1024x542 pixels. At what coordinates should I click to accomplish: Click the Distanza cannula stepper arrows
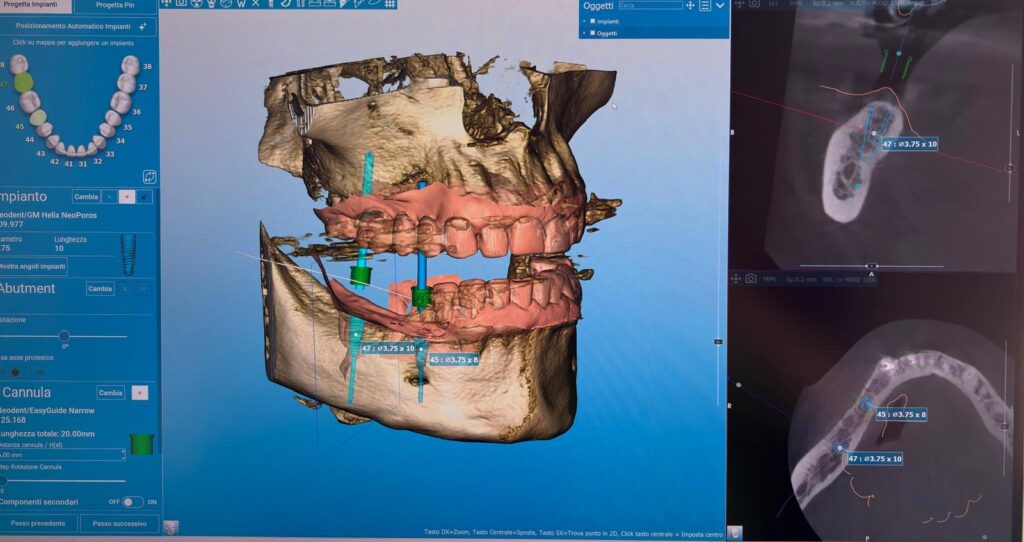coord(123,454)
